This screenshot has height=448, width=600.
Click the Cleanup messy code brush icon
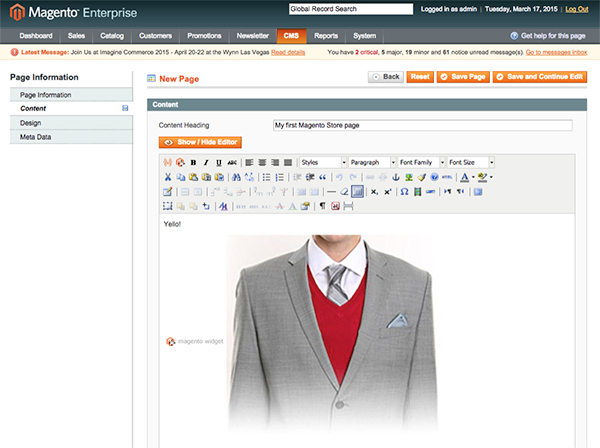click(x=422, y=177)
